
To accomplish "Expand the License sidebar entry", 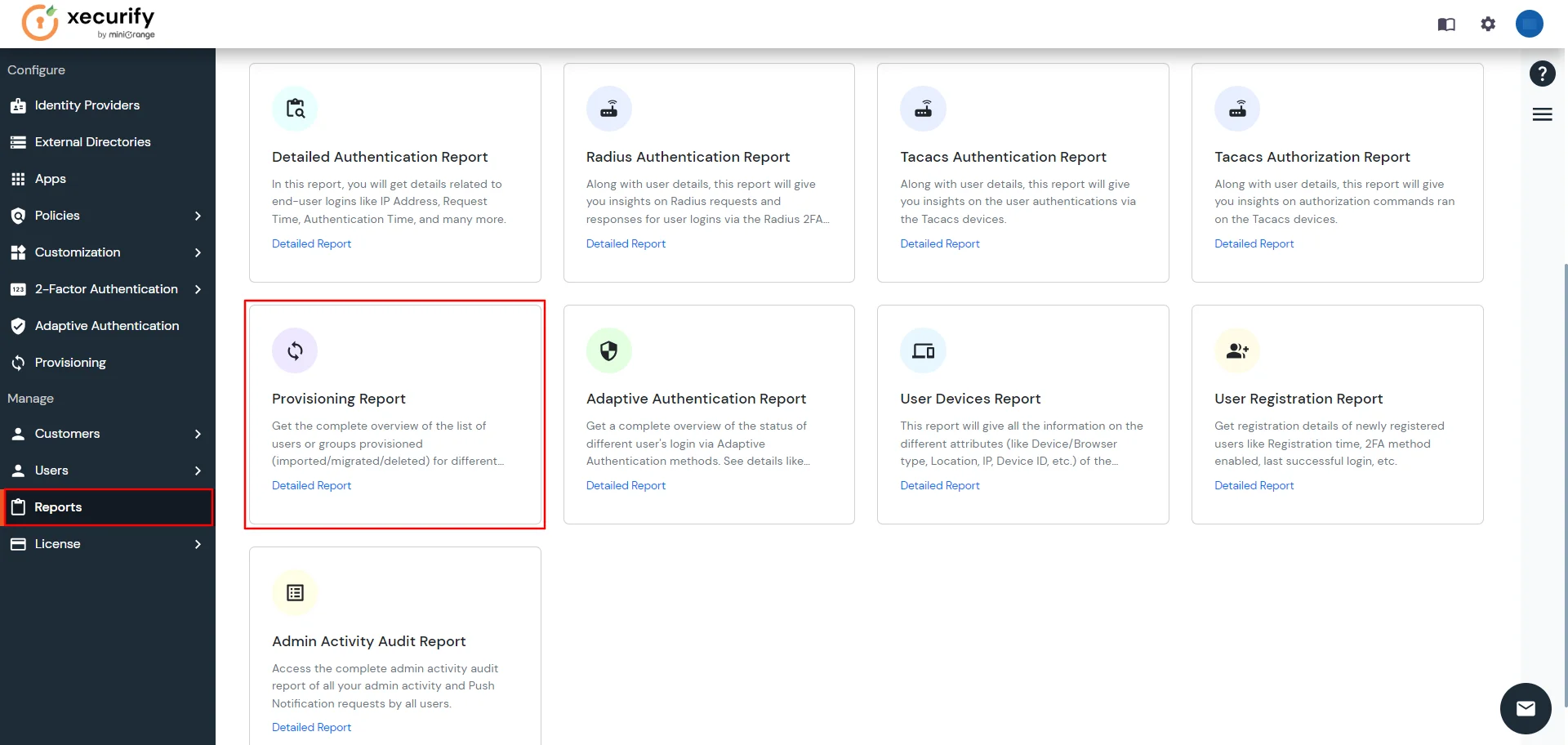I will click(x=198, y=544).
